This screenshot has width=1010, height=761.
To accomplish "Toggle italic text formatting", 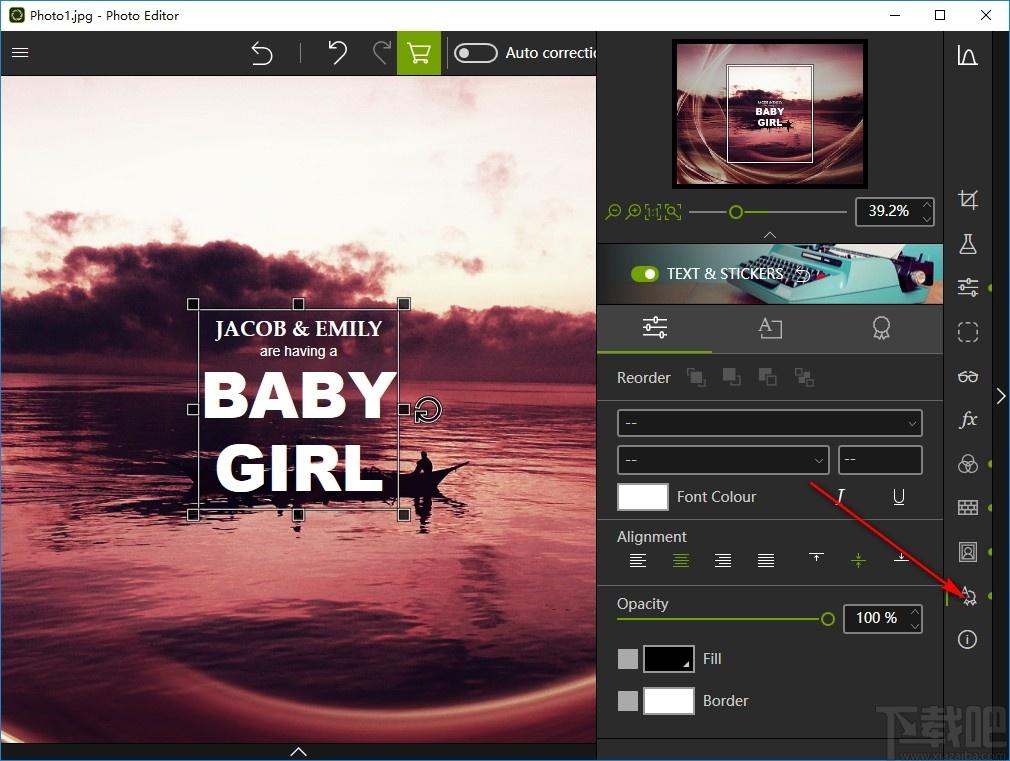I will (840, 497).
